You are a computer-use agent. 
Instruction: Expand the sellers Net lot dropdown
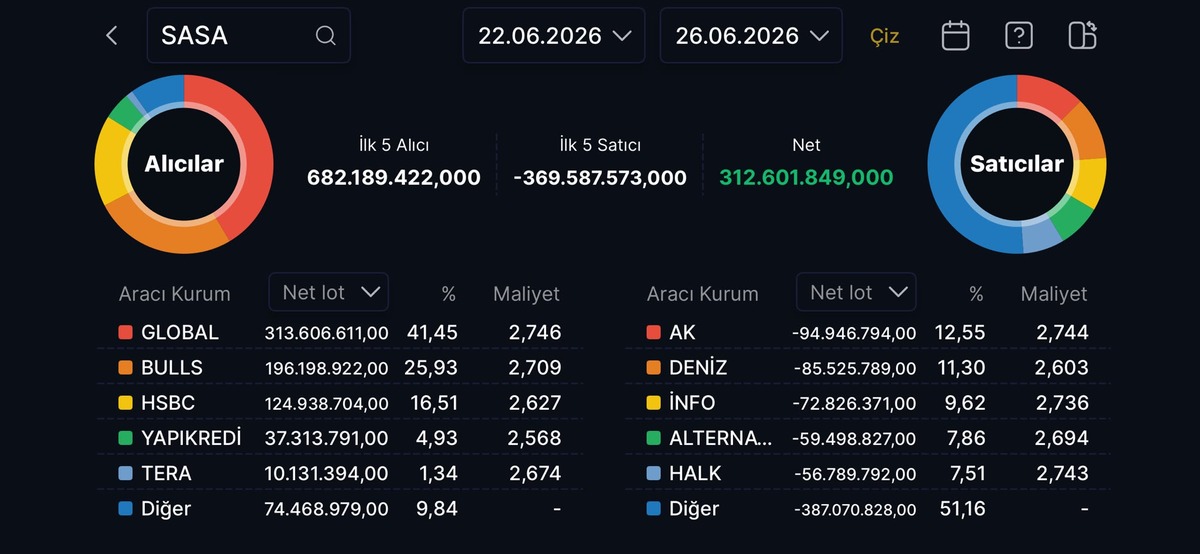coord(856,292)
